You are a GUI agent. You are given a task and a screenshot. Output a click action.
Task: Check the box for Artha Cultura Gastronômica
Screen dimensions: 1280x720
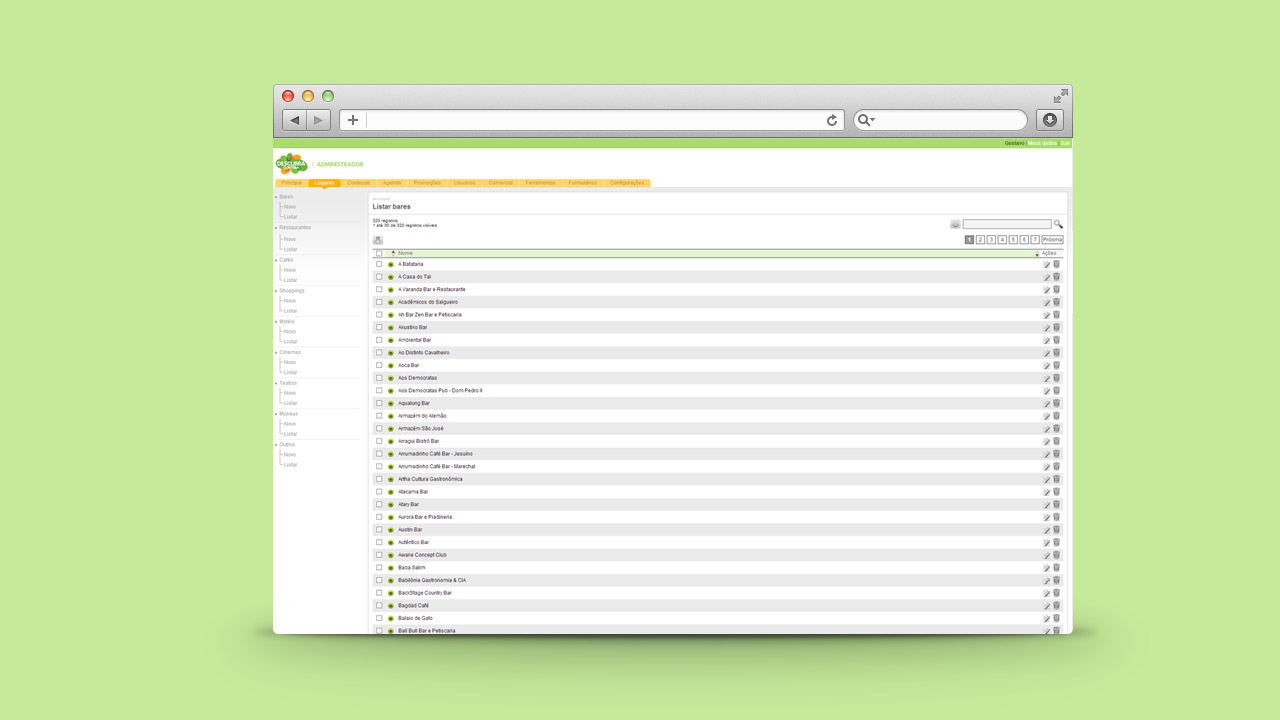379,479
